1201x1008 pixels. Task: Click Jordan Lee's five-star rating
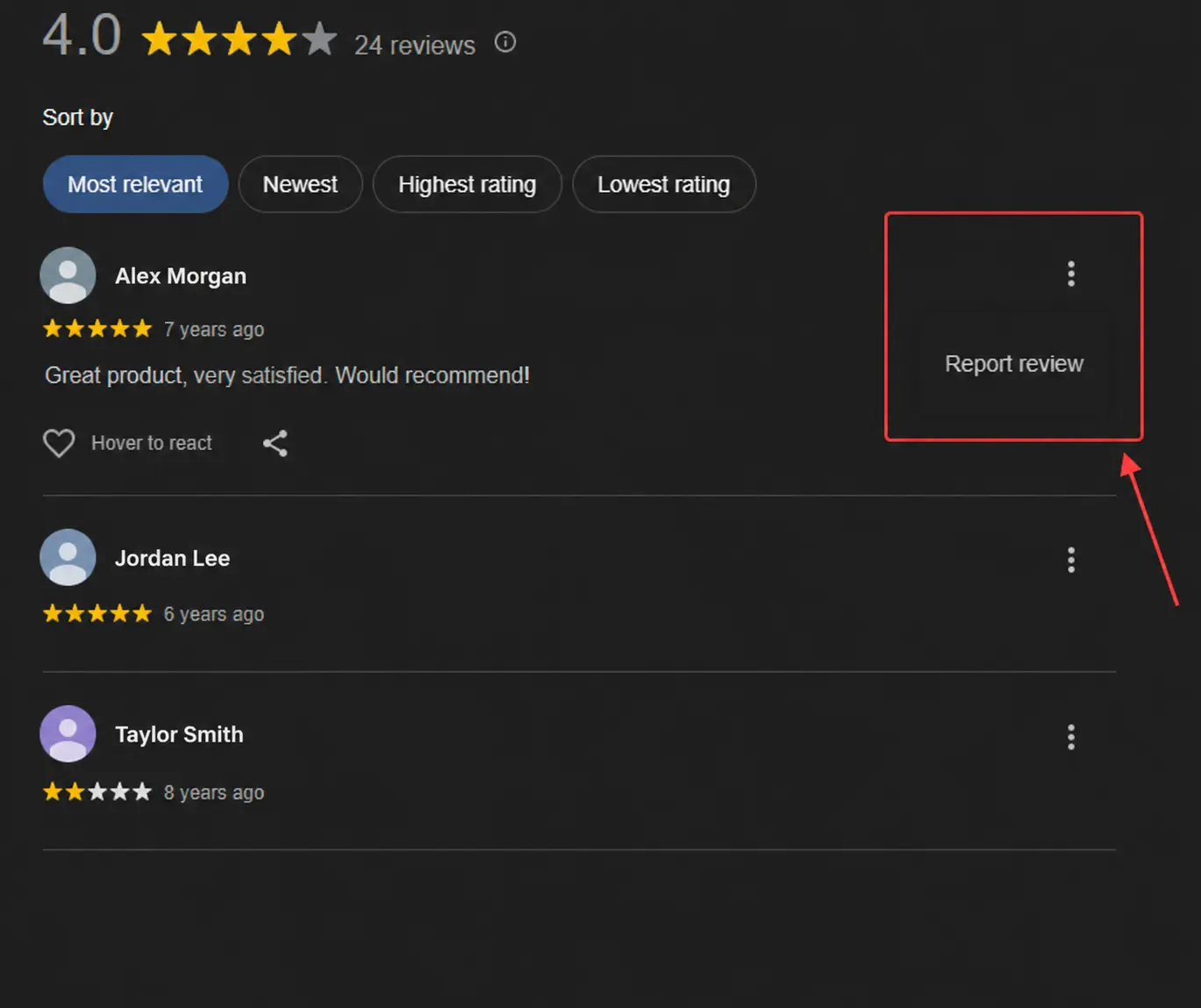click(x=97, y=613)
